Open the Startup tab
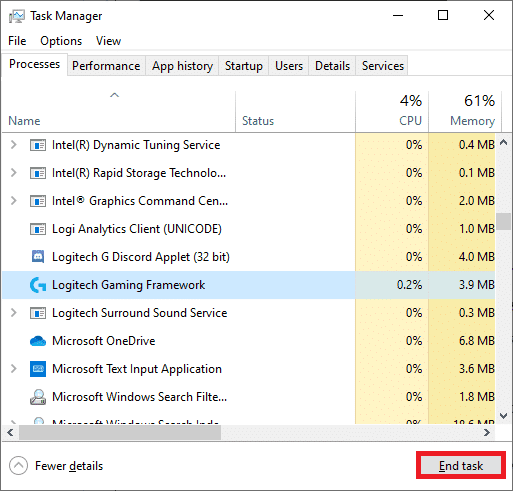 (244, 66)
